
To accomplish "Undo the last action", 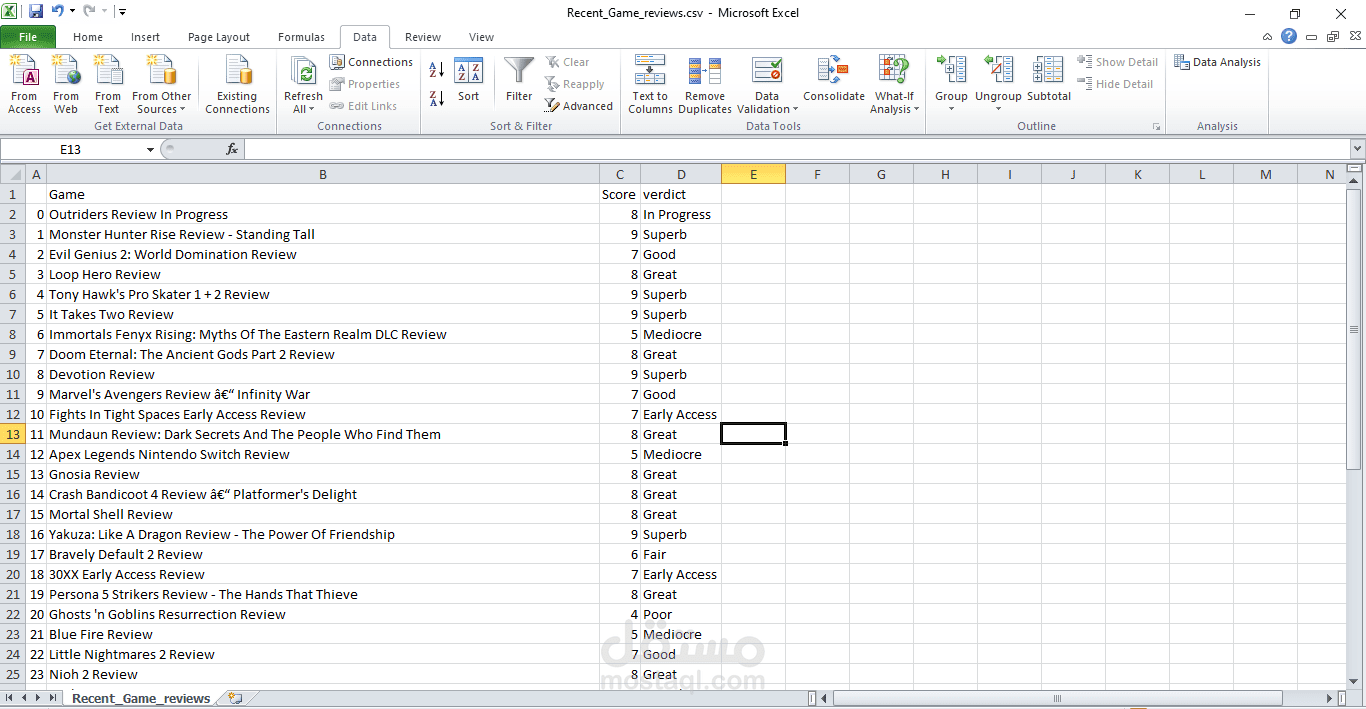I will (x=58, y=11).
